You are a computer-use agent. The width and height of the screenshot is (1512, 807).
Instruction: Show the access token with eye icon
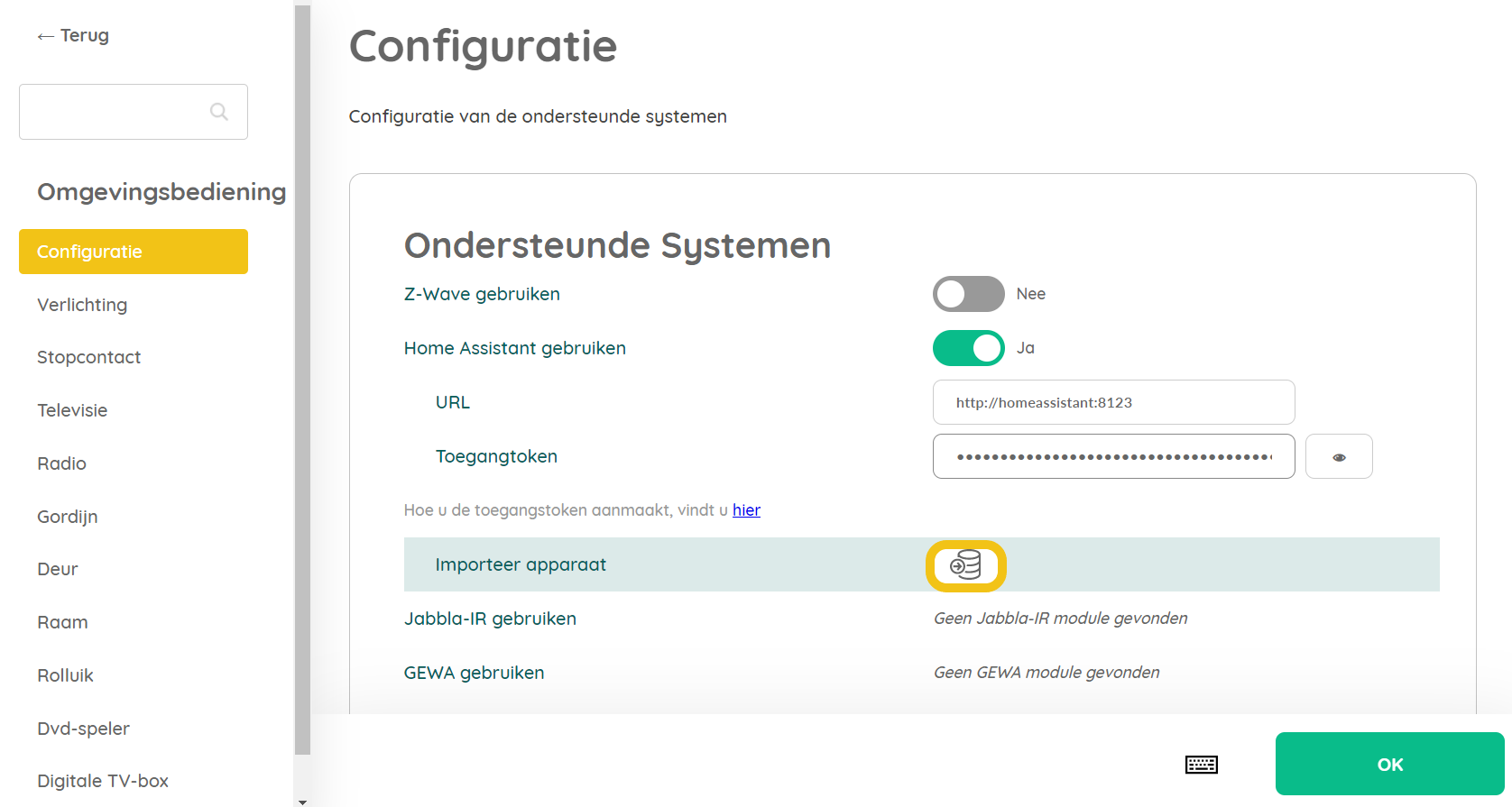[1339, 456]
